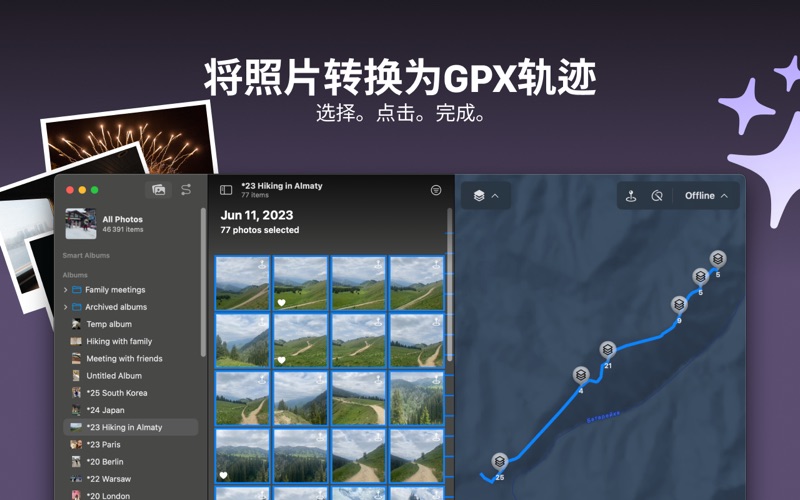800x500 pixels.
Task: Click the Albums section header
Action: pos(75,275)
